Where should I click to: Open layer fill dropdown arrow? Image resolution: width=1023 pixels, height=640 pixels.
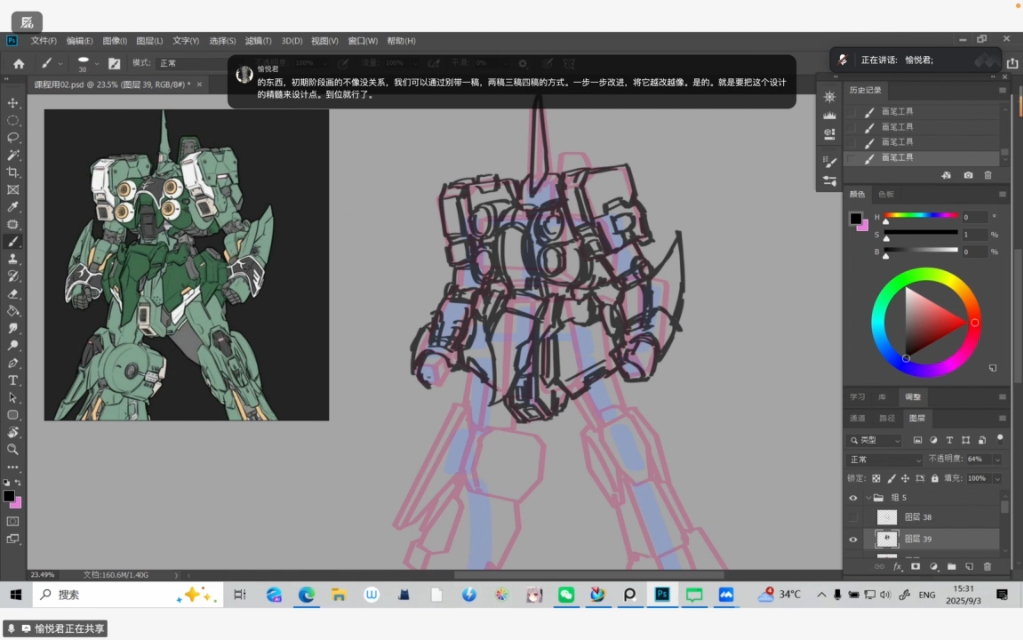[x=997, y=478]
